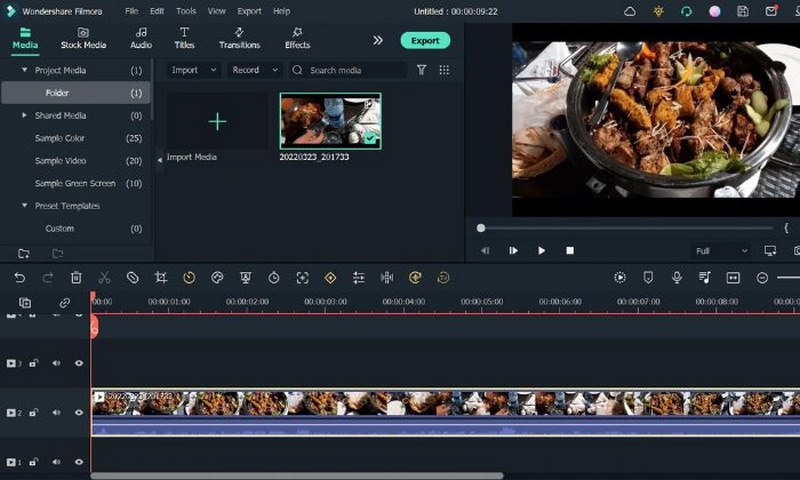
Task: Open the headset support icon
Action: click(687, 11)
